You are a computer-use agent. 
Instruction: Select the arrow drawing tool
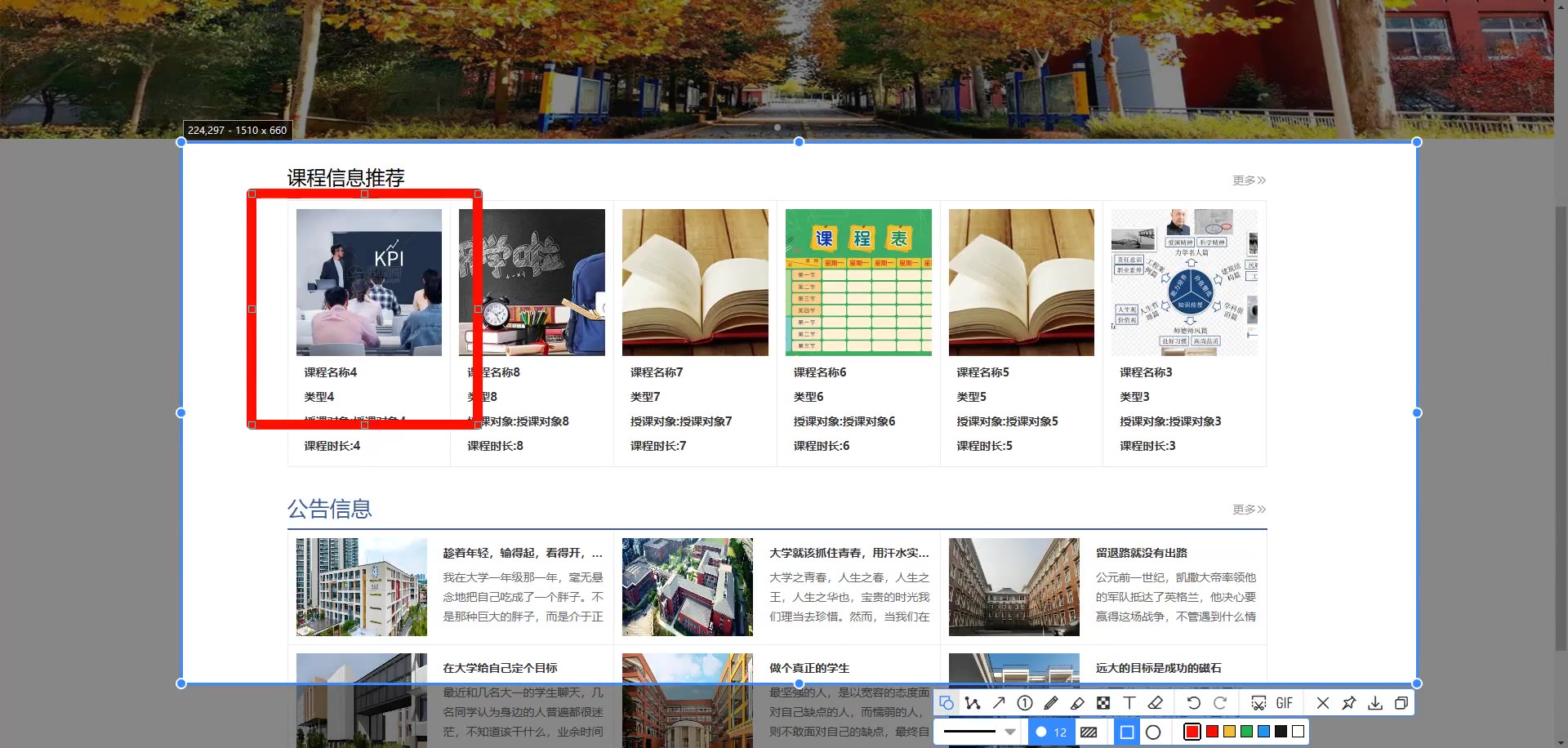click(999, 703)
